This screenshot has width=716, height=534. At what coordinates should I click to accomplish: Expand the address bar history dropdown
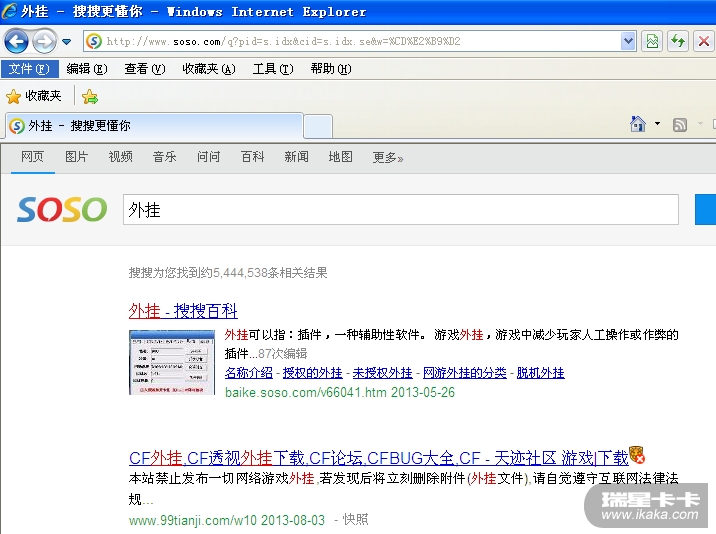pos(628,42)
